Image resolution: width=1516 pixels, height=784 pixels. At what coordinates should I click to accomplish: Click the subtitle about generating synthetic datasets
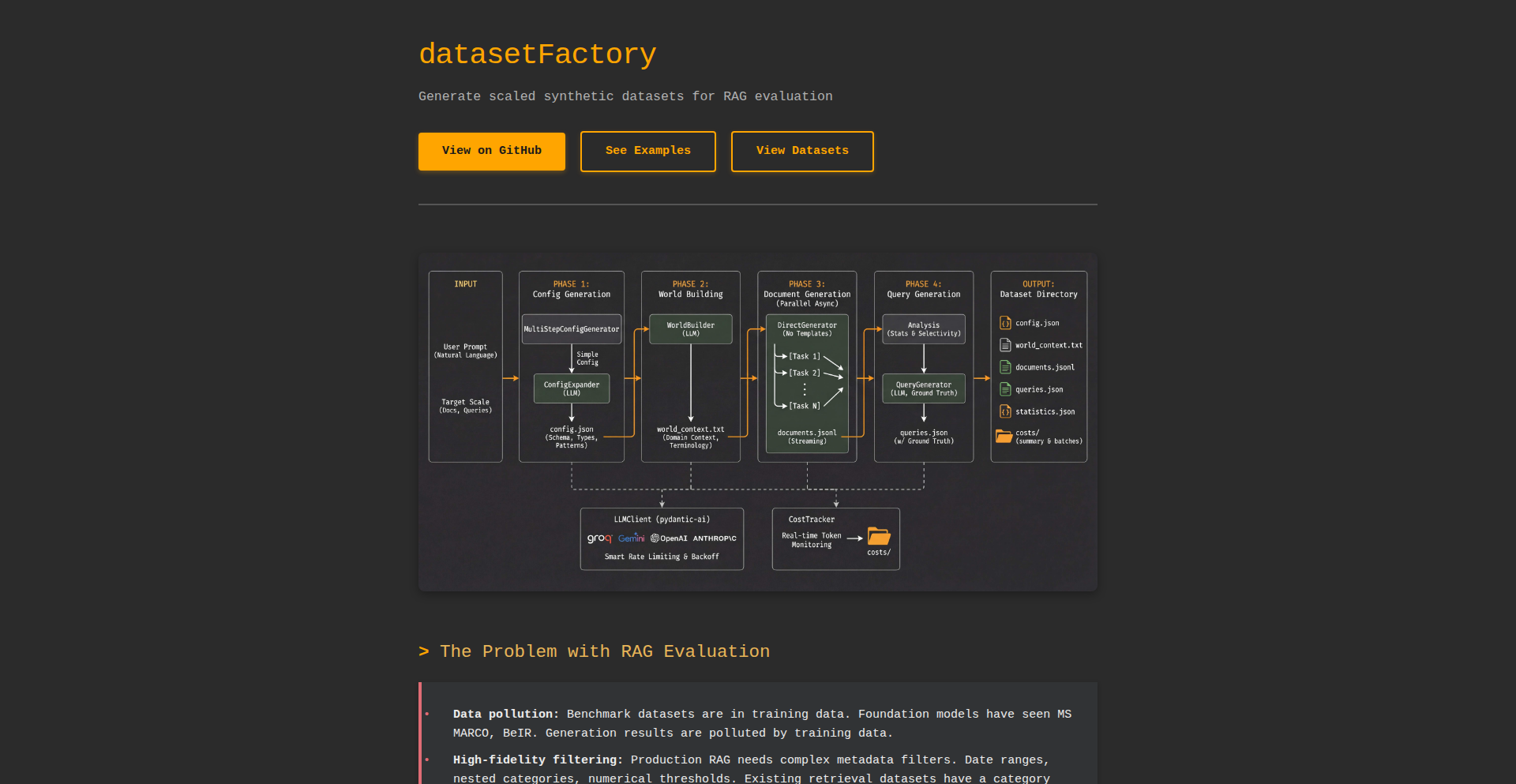(625, 96)
